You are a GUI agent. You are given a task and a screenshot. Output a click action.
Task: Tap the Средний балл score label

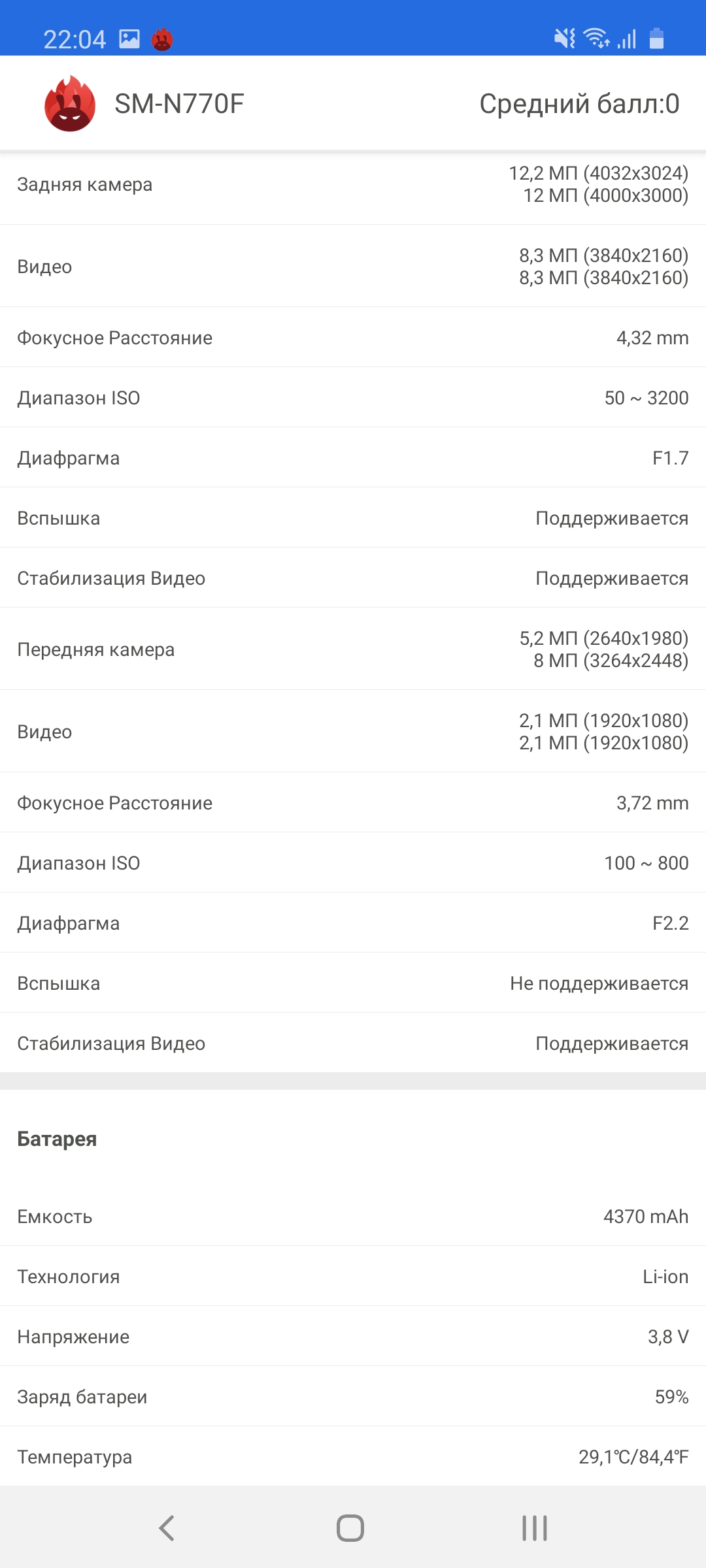[x=579, y=104]
